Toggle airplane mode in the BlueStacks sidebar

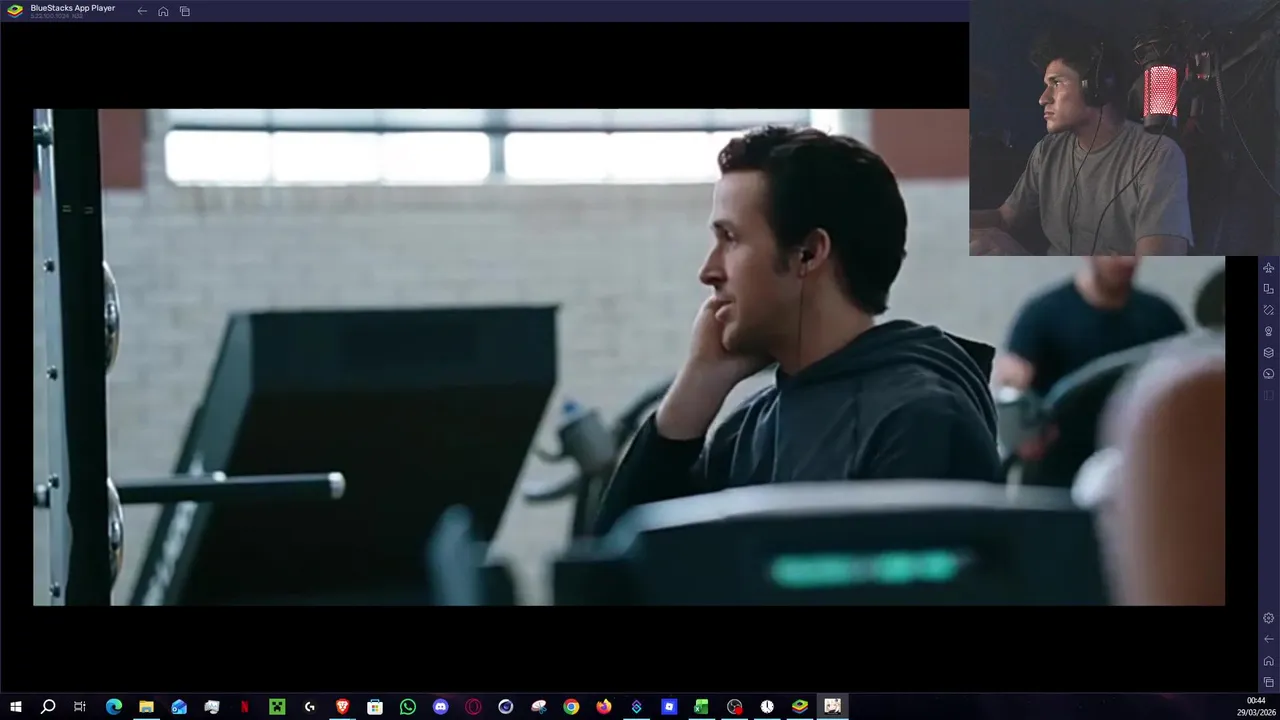(x=1268, y=268)
